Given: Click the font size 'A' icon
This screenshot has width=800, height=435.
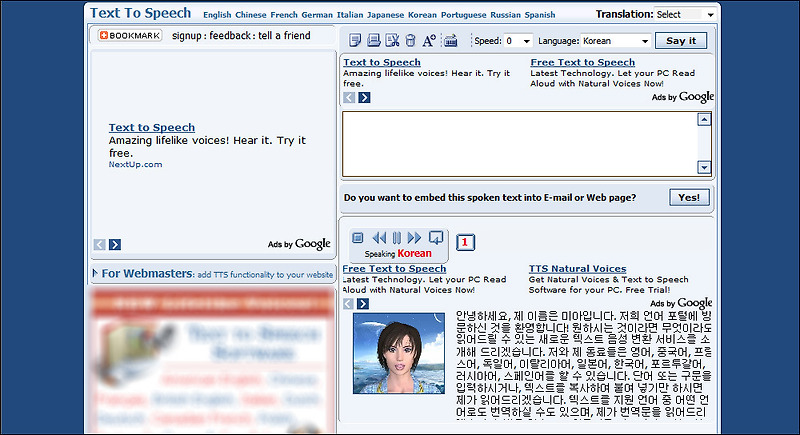Looking at the screenshot, I should point(429,40).
